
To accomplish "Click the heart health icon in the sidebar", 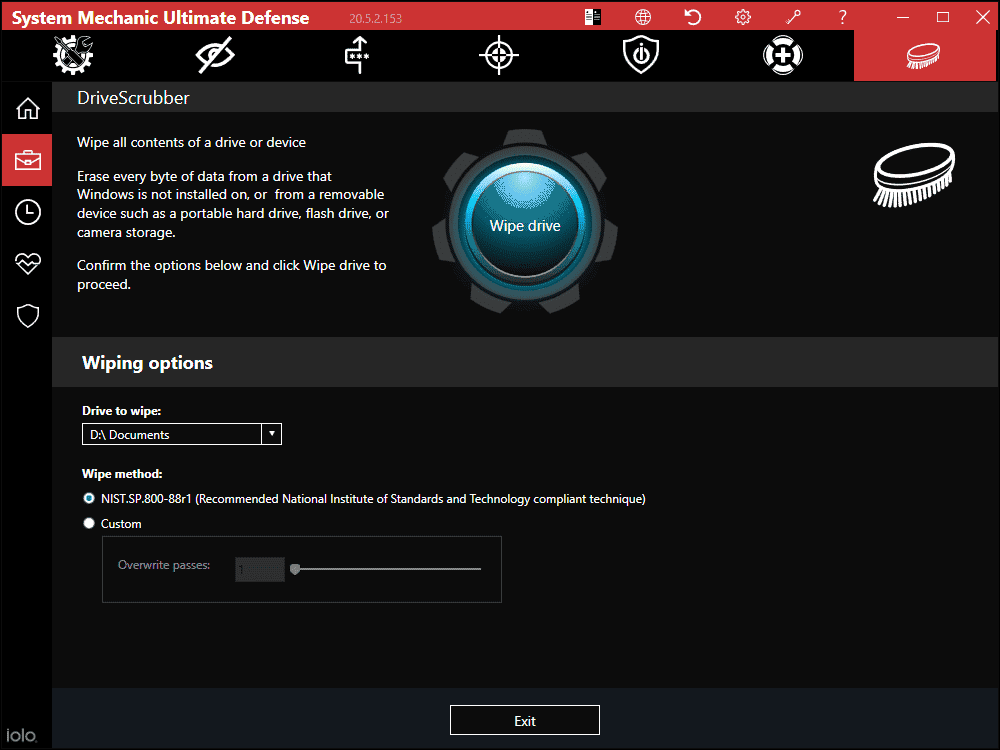I will [x=26, y=264].
